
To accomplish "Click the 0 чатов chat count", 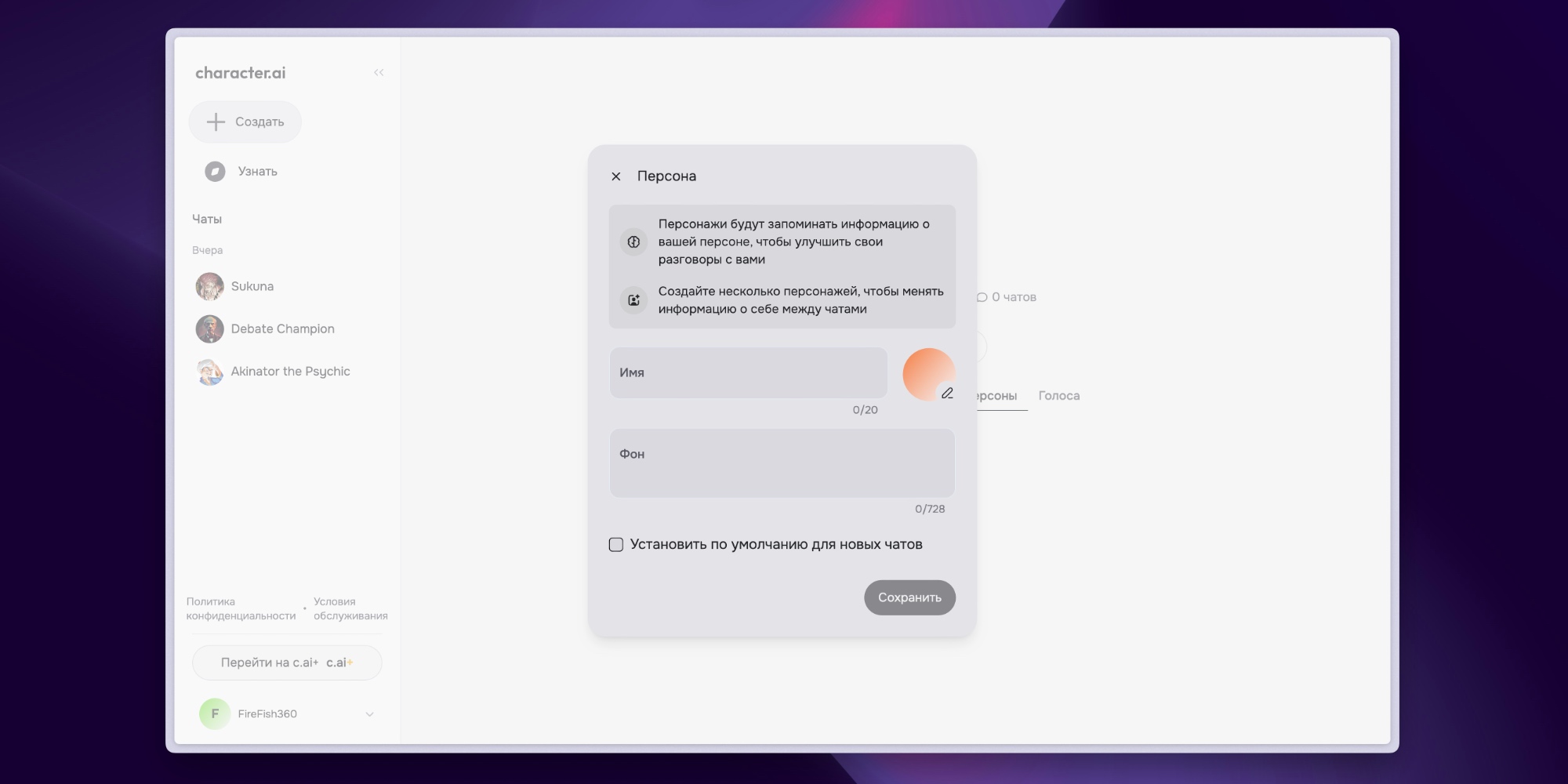I will pyautogui.click(x=1014, y=297).
